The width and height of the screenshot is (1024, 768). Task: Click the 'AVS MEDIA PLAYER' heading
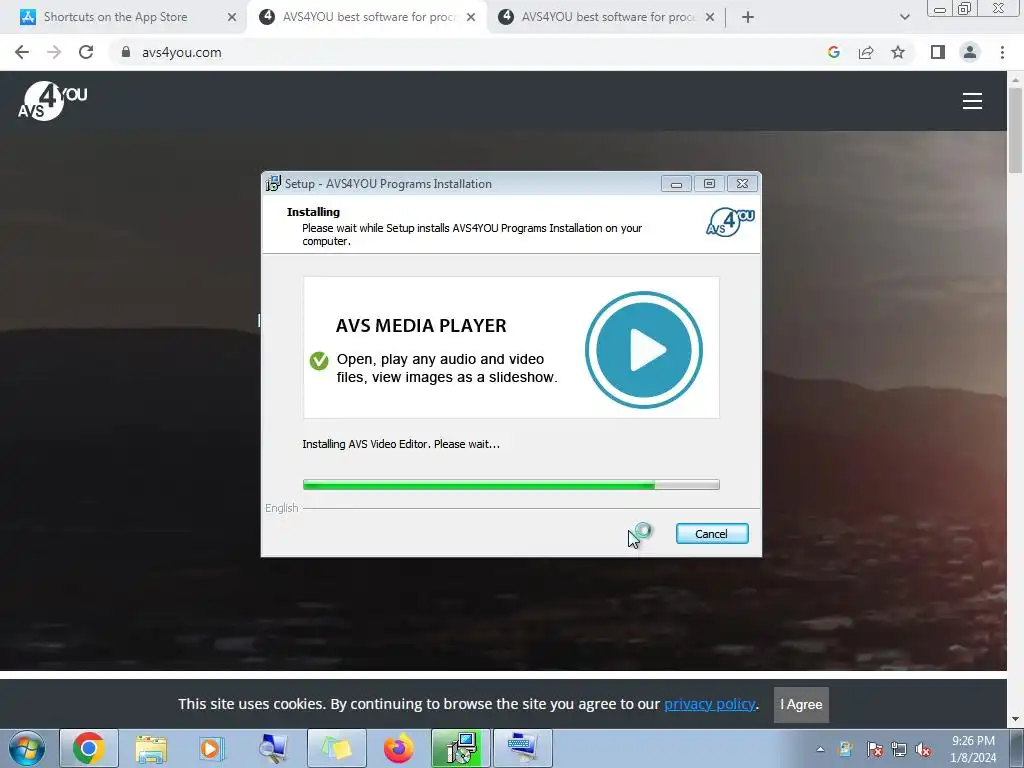pos(421,325)
